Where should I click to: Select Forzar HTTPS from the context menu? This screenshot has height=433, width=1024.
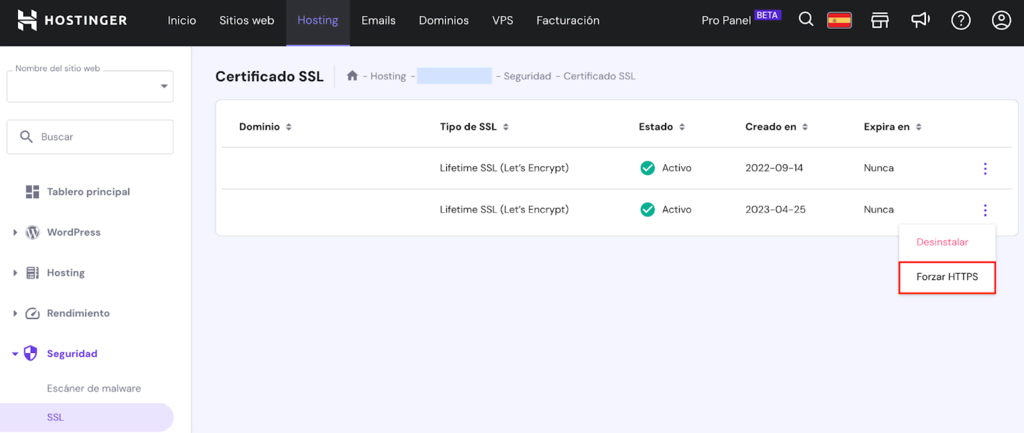tap(947, 277)
